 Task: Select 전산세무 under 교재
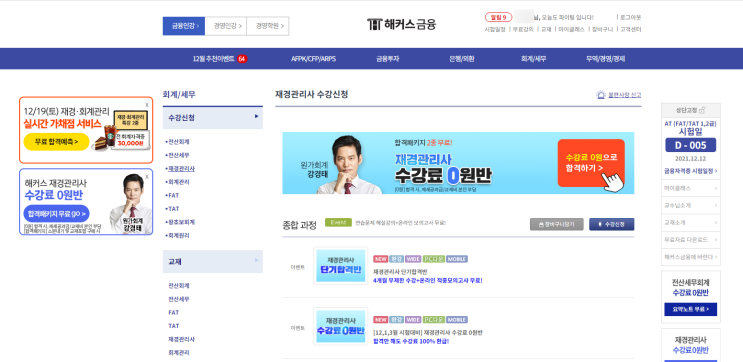tap(179, 299)
